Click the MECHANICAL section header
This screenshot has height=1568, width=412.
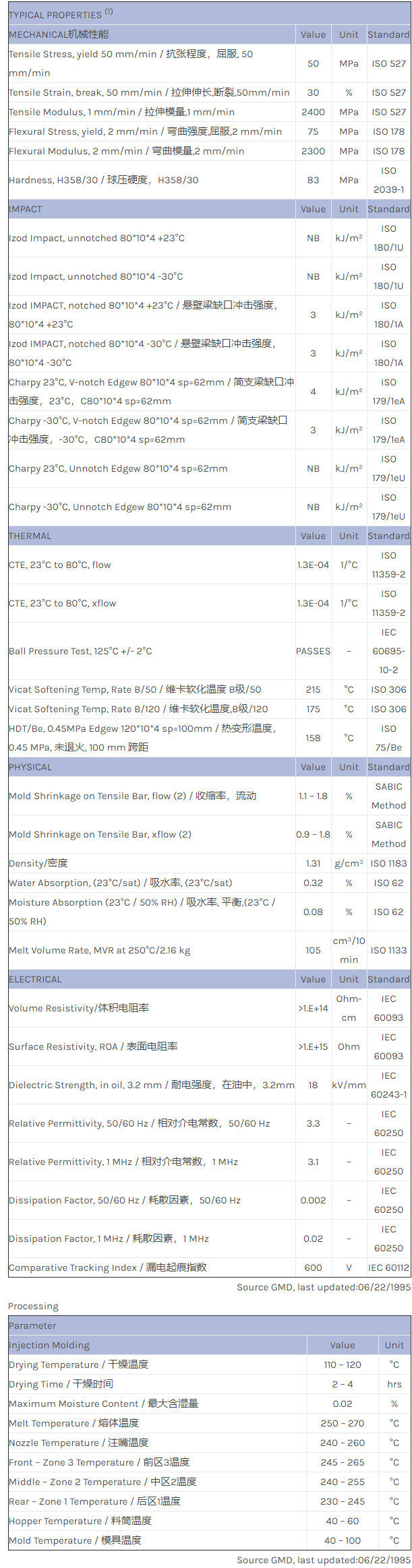59,34
